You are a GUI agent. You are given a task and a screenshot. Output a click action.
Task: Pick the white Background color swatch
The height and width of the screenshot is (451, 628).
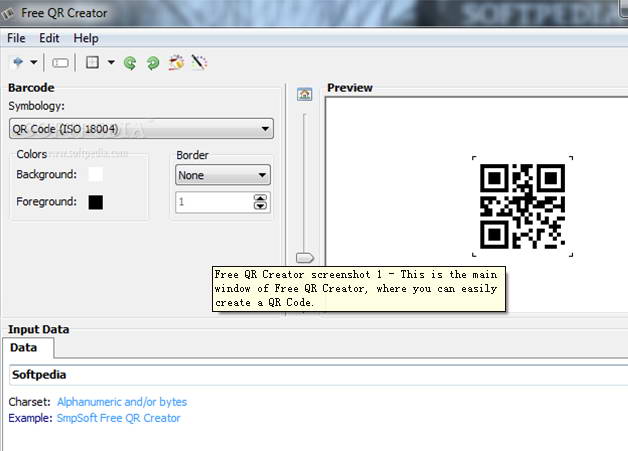pyautogui.click(x=96, y=175)
